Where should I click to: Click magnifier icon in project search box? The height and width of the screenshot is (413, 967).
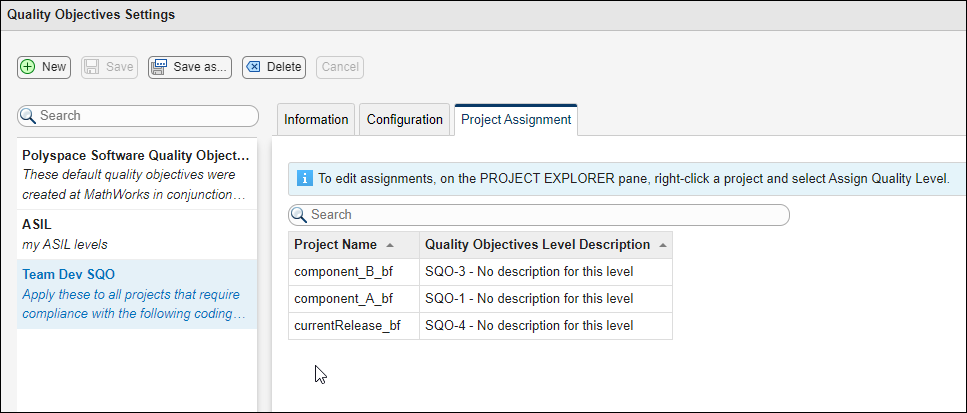point(300,215)
